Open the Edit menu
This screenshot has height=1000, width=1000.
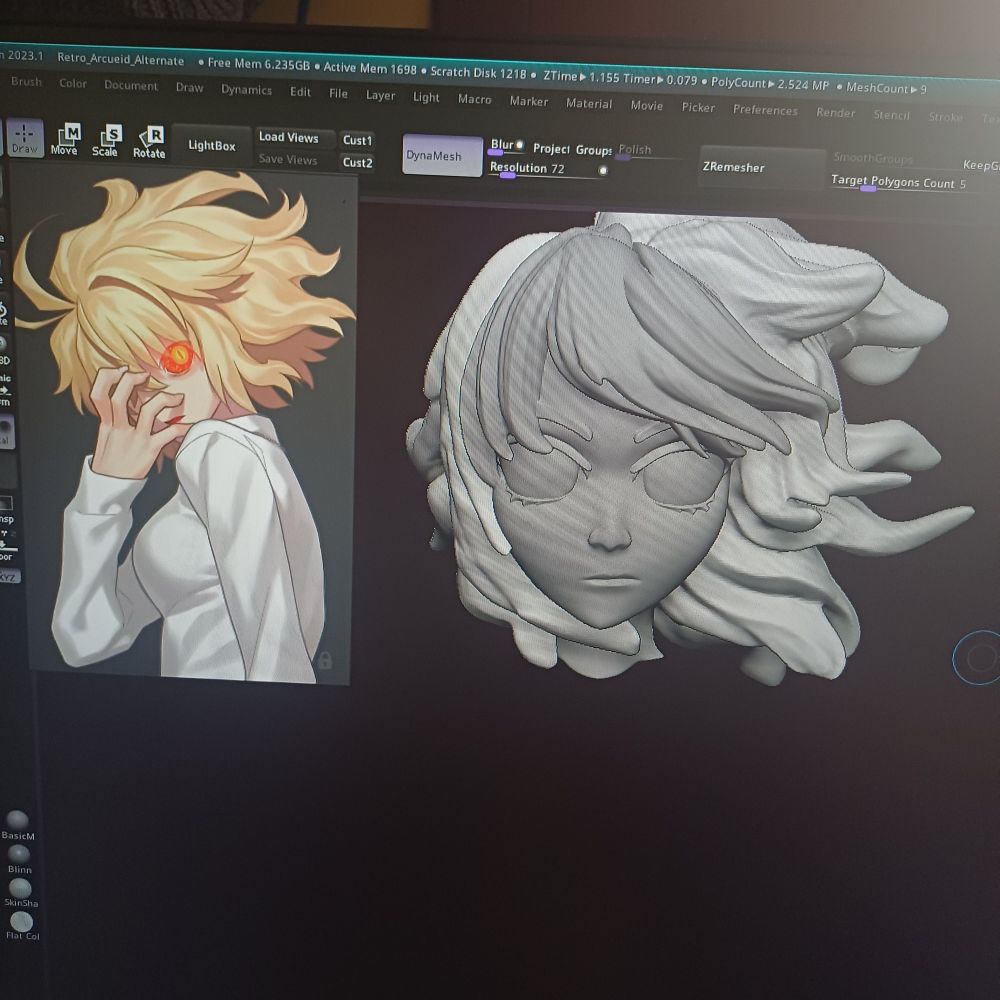300,92
